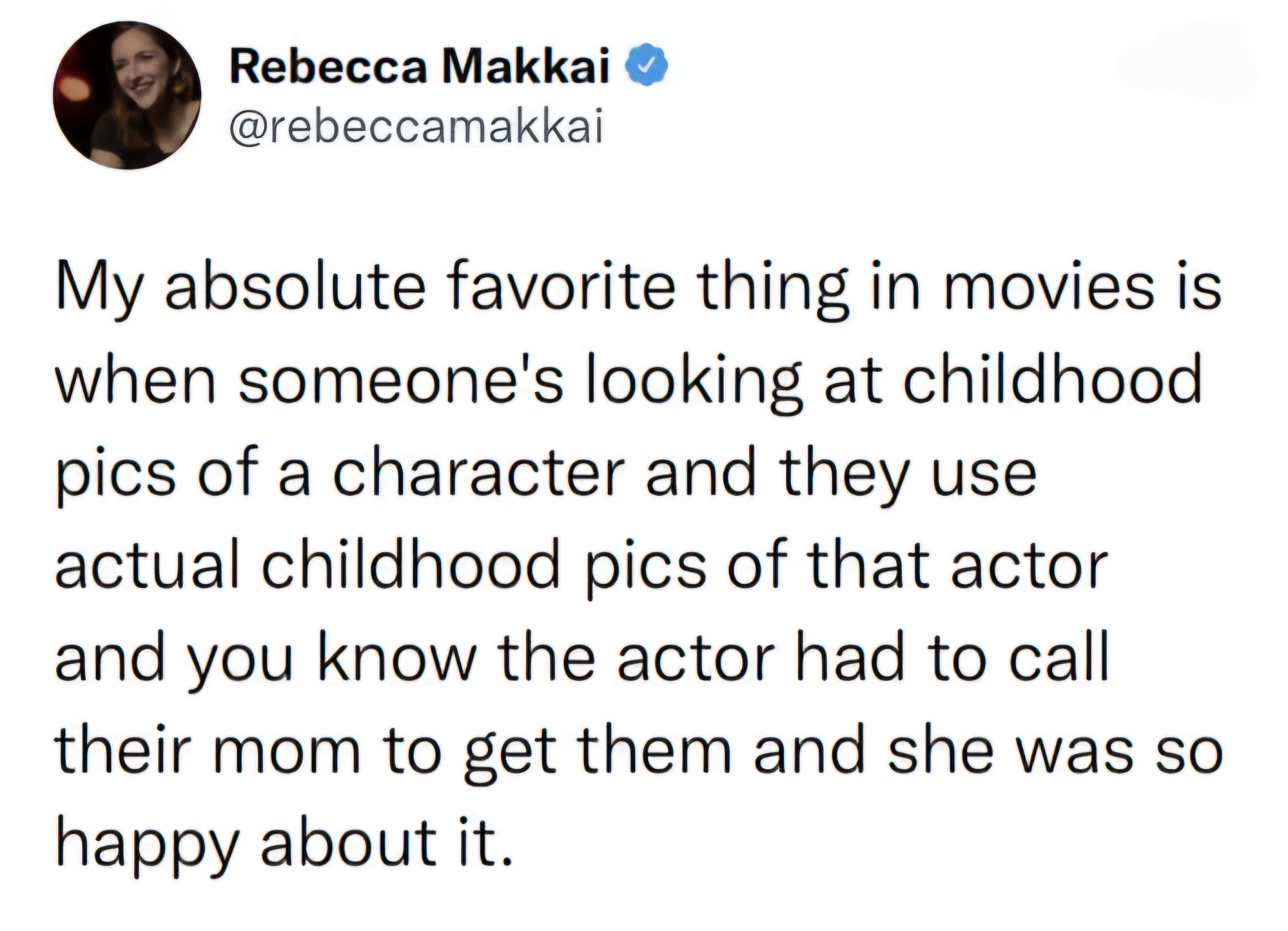Viewport: 1288px width, 931px height.
Task: Click the blue verified checkmark badge
Action: click(x=646, y=66)
